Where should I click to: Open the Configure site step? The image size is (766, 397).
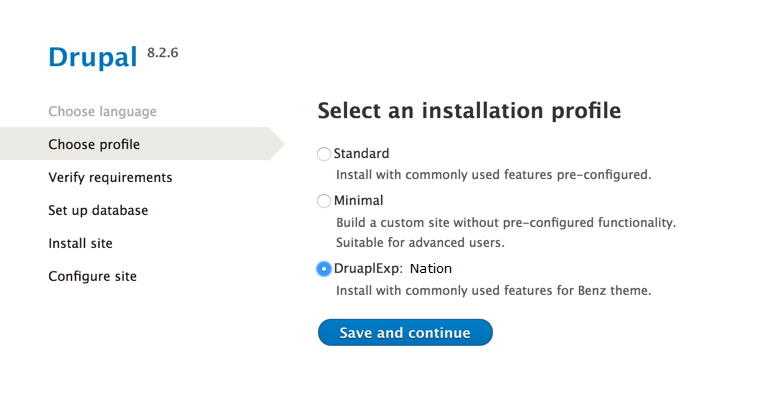coord(92,276)
